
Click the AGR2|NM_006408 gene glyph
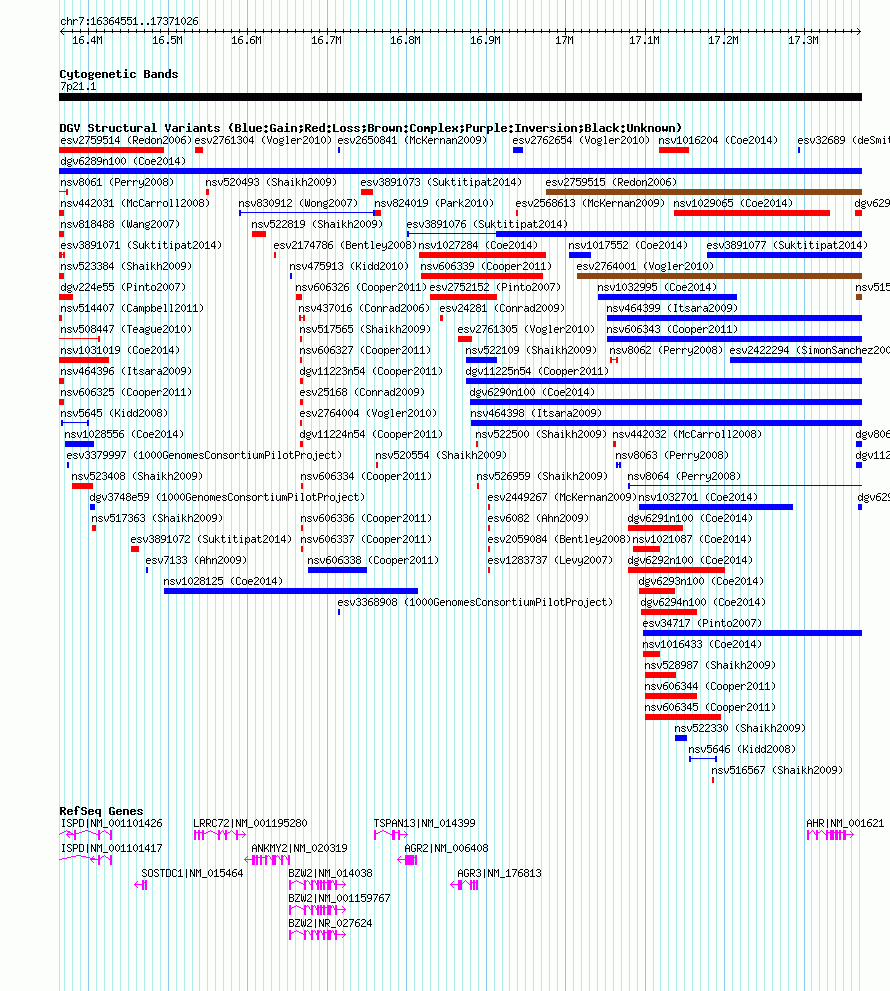click(407, 860)
